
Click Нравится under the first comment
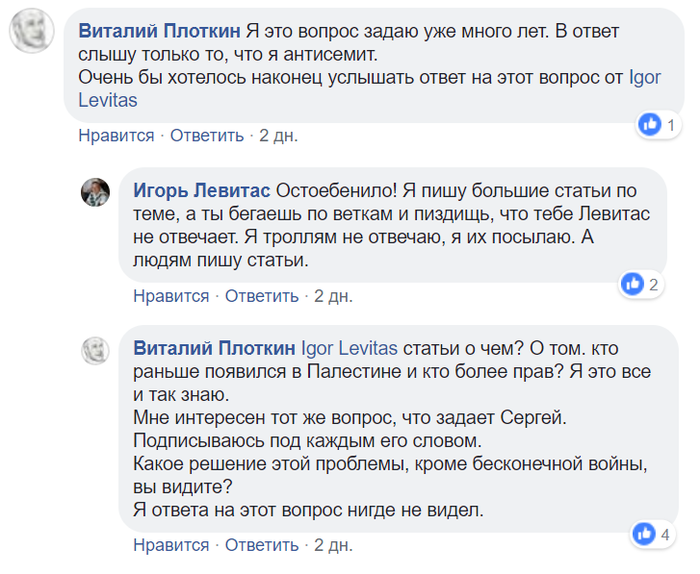[x=116, y=136]
